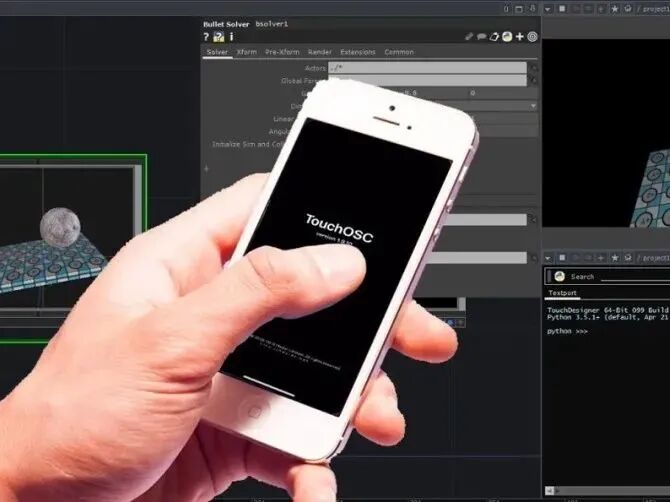This screenshot has height=502, width=670.
Task: Click the small arrow at Textport bottom-left
Action: click(550, 490)
